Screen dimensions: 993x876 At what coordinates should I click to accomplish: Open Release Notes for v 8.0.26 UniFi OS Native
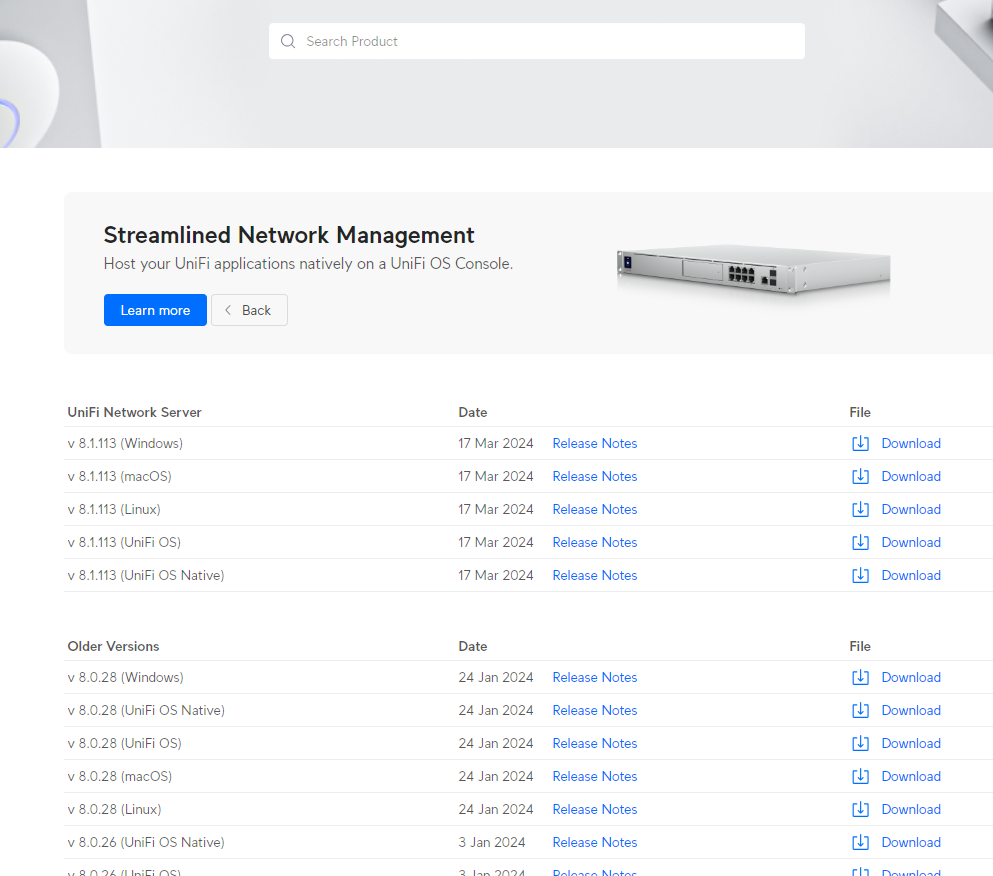595,842
